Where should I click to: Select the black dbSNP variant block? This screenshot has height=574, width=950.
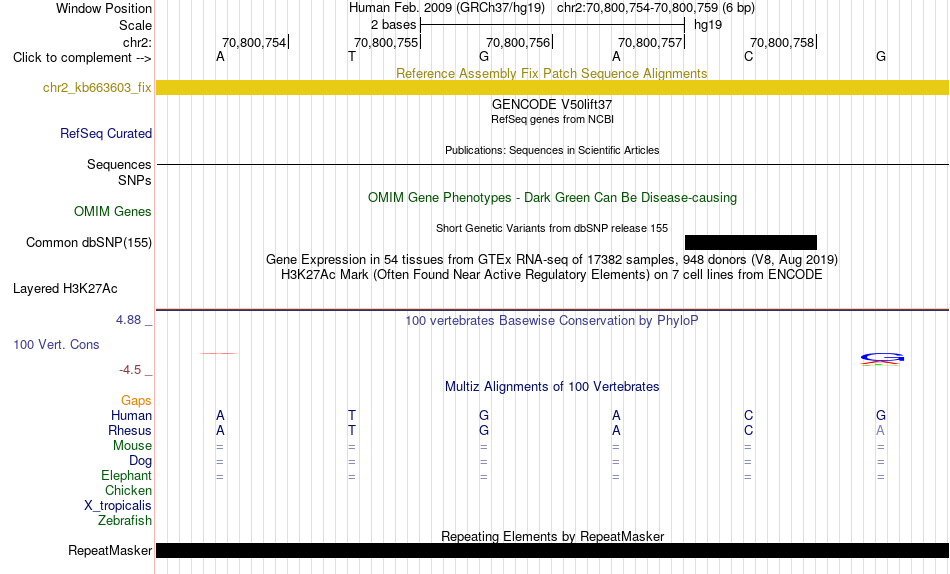pos(751,242)
